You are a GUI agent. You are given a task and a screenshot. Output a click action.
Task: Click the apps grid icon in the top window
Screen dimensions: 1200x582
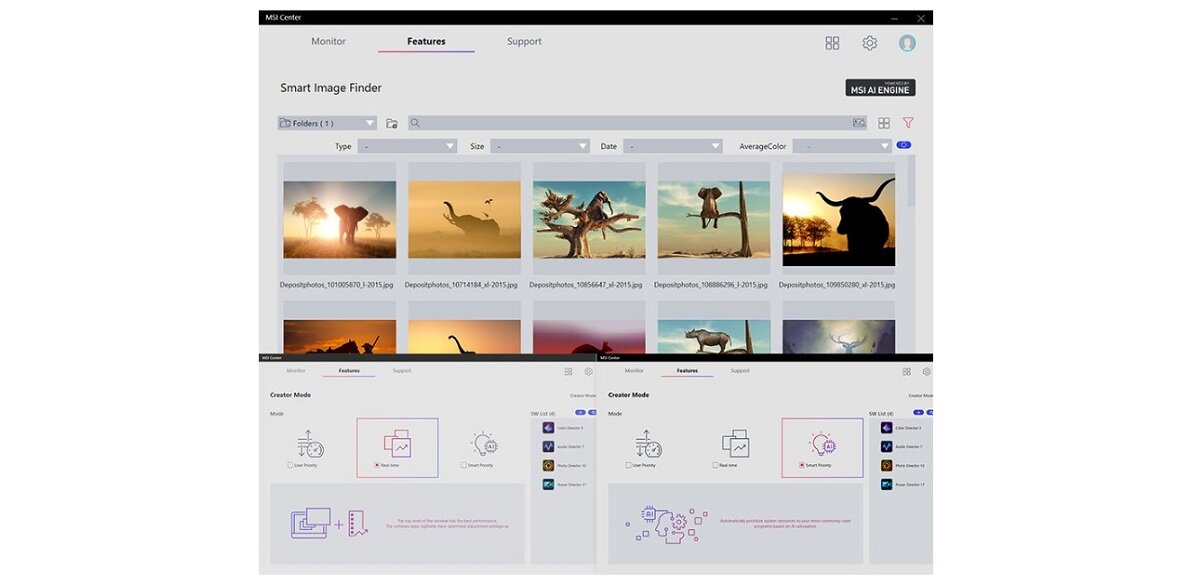(832, 43)
